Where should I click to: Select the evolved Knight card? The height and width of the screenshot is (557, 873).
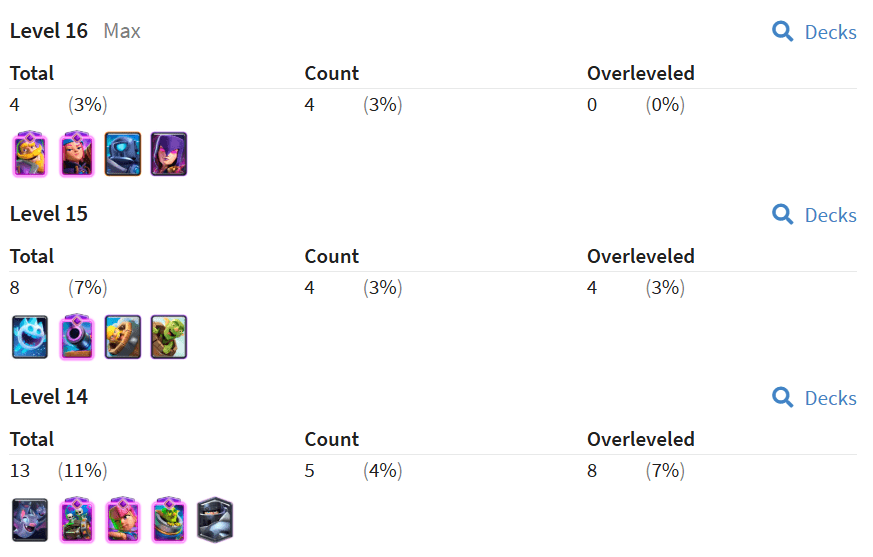pyautogui.click(x=30, y=154)
